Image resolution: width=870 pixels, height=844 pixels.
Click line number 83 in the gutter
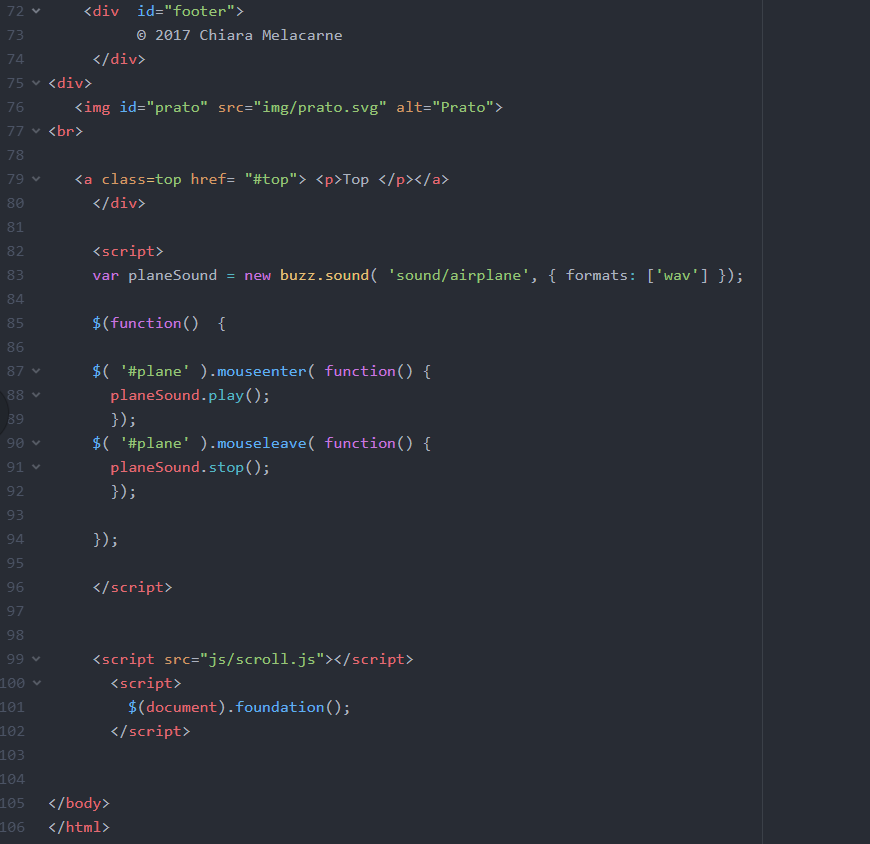tap(14, 275)
